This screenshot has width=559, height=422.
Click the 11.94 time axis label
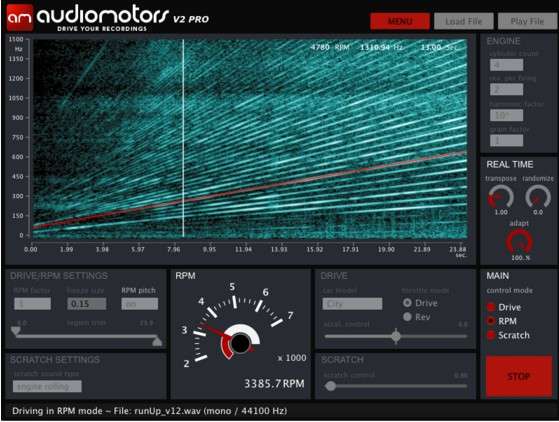point(243,249)
